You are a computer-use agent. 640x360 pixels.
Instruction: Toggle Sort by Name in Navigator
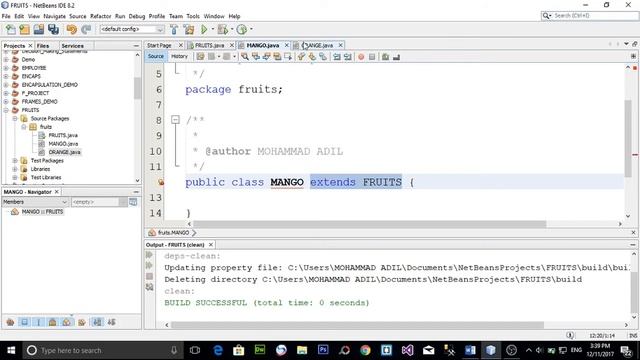[x=97, y=322]
